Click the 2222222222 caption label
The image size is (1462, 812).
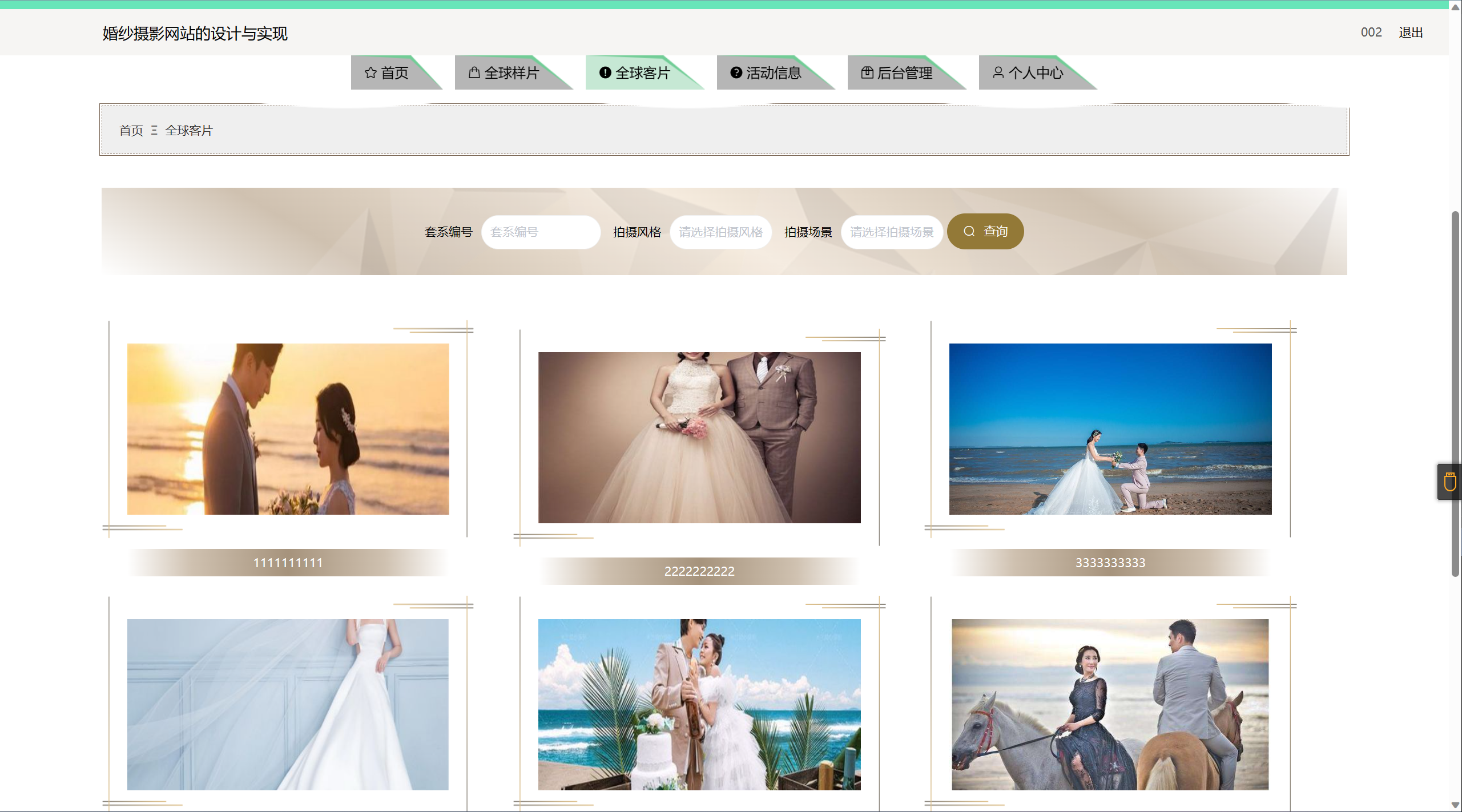(699, 571)
